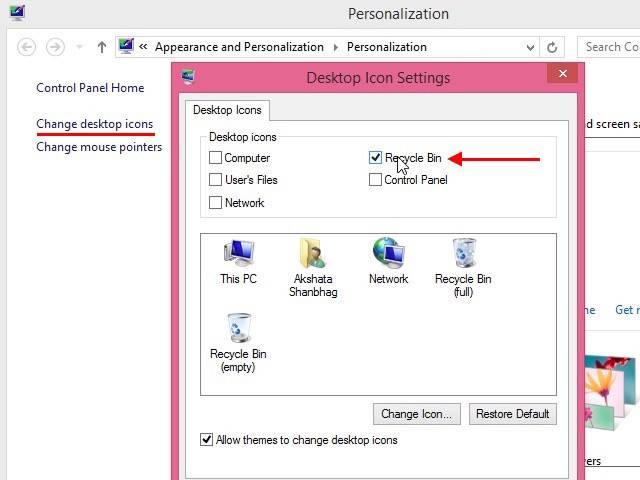Go up one folder level
The image size is (640, 480).
click(102, 47)
